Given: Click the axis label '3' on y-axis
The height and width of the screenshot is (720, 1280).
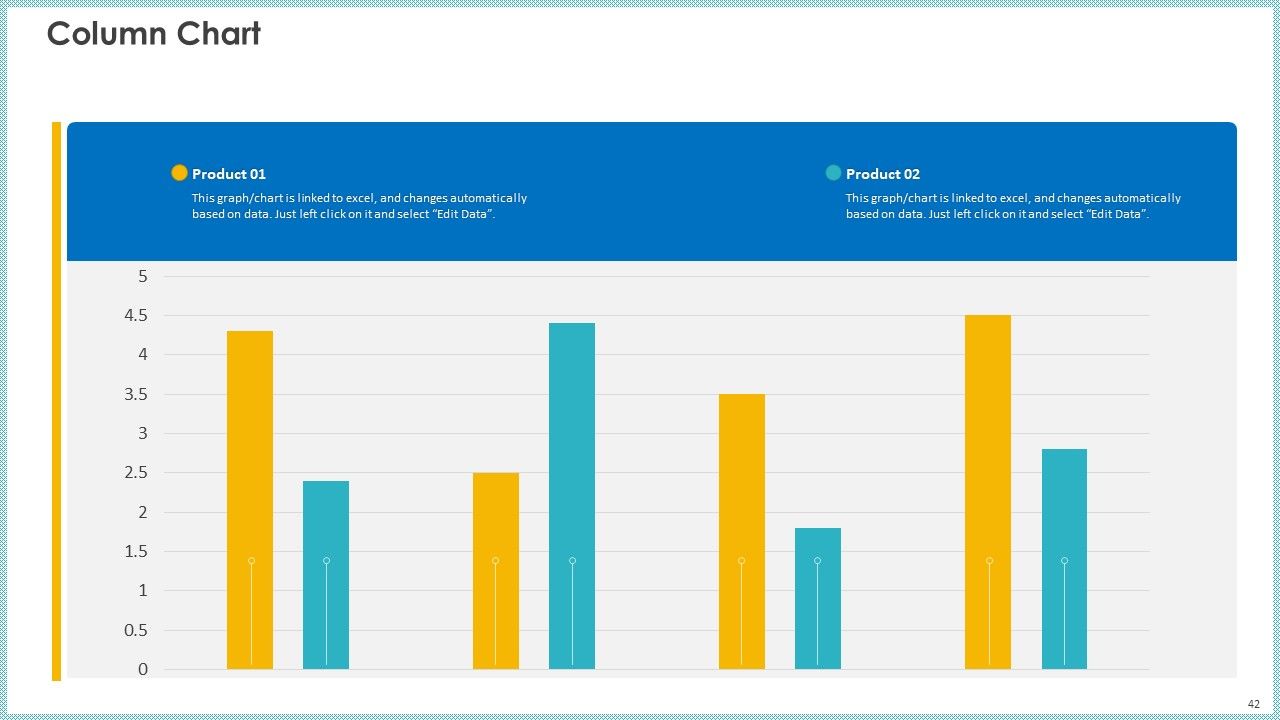Looking at the screenshot, I should (143, 433).
